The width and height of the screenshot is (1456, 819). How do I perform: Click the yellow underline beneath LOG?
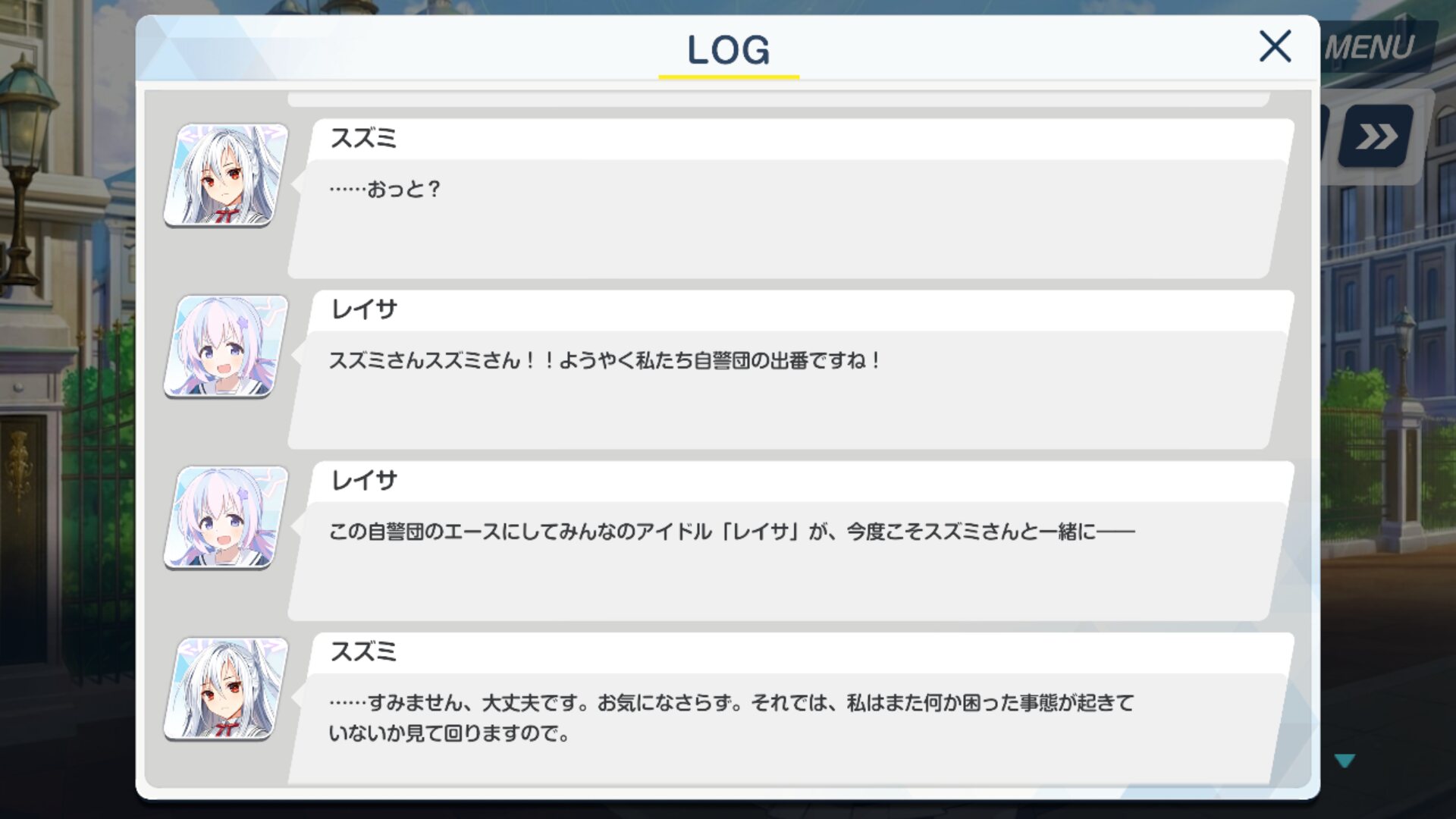pyautogui.click(x=729, y=77)
